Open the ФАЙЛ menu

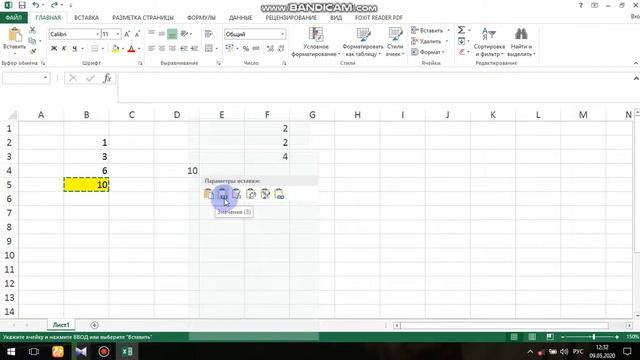pos(13,18)
